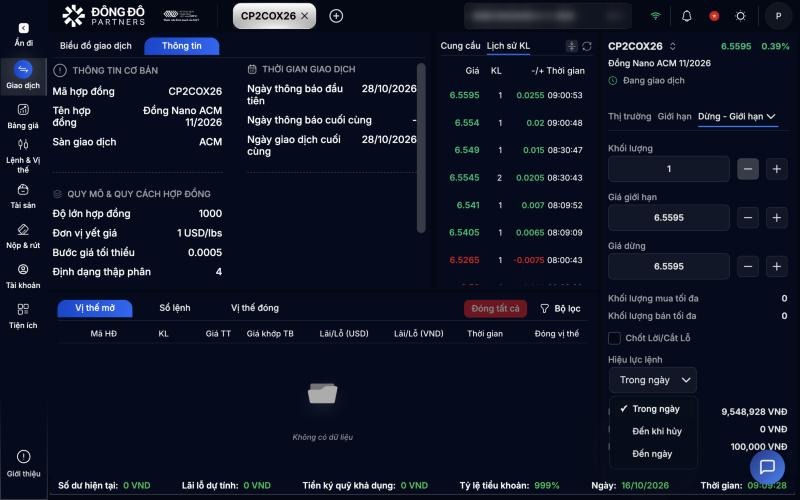Enable the Chốt Lời/Cắt Lỗ checkbox
800x500 pixels.
point(614,338)
